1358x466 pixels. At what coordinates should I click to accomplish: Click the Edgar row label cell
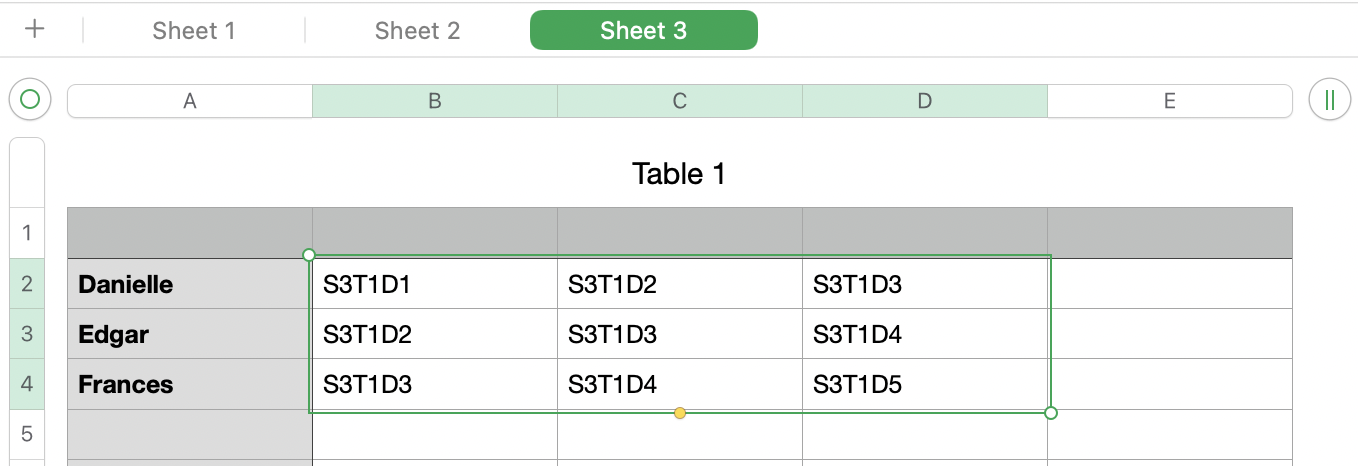point(190,334)
